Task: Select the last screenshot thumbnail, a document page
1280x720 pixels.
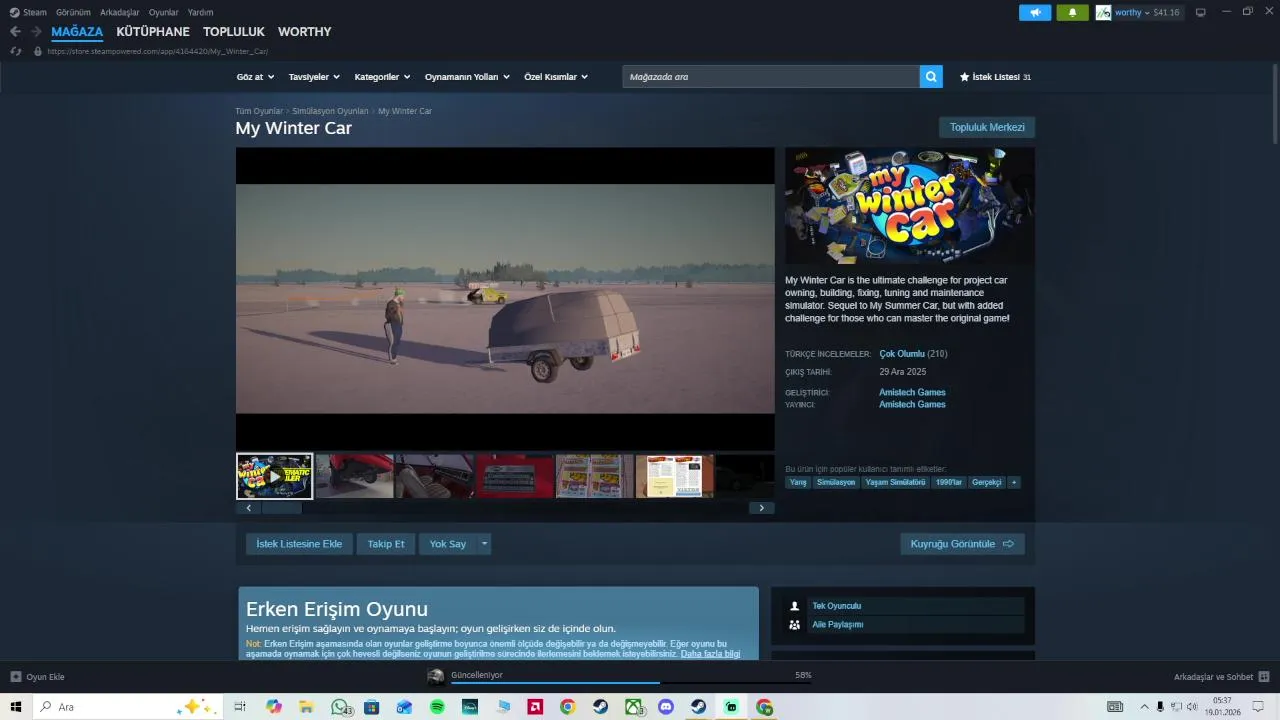Action: pyautogui.click(x=675, y=476)
